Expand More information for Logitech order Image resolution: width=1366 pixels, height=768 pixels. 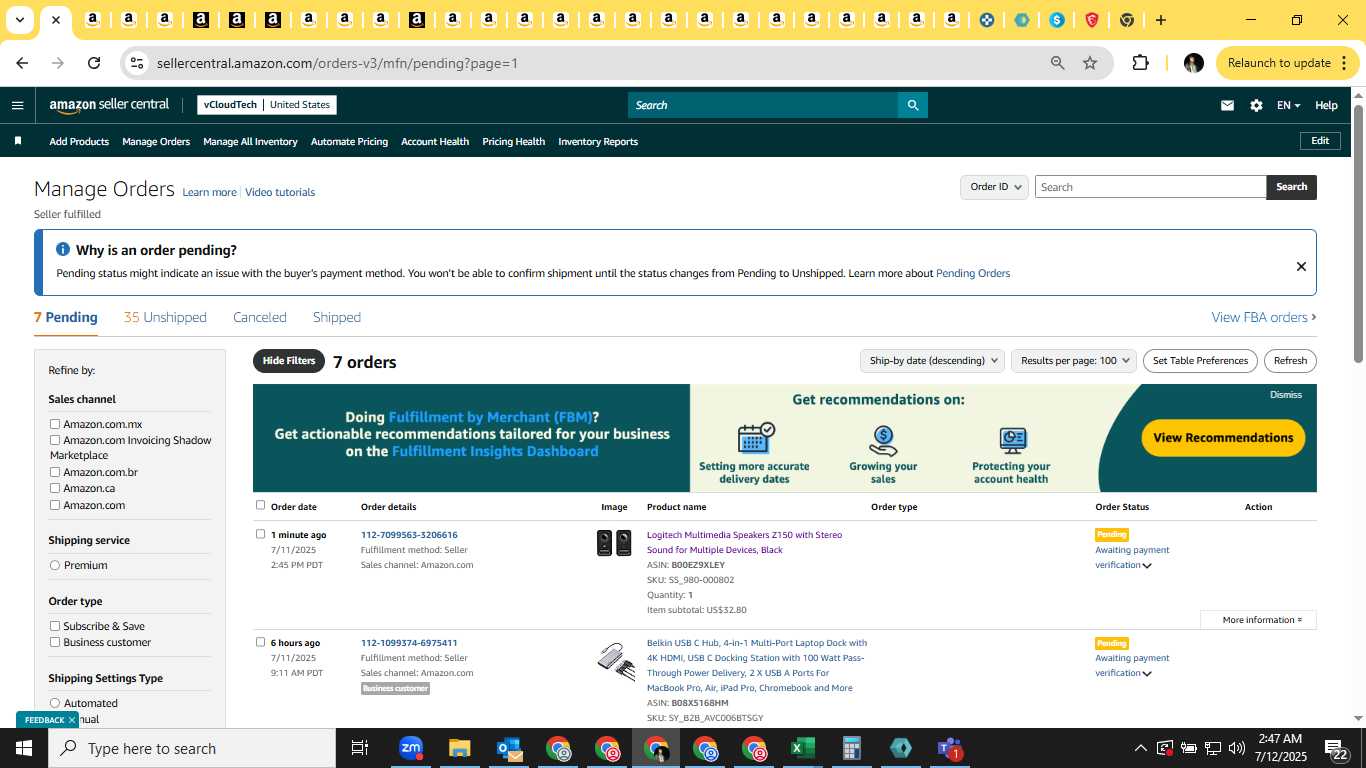click(x=1259, y=620)
